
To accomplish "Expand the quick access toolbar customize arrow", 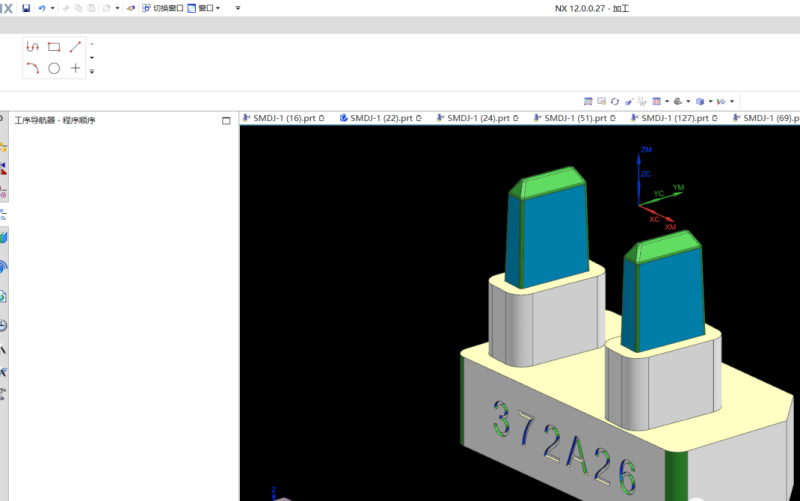I will click(x=238, y=8).
